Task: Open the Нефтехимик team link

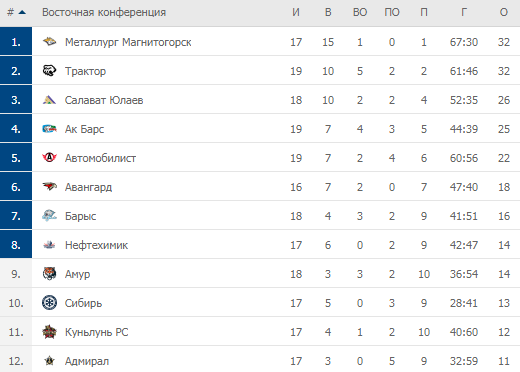Action: 96,245
